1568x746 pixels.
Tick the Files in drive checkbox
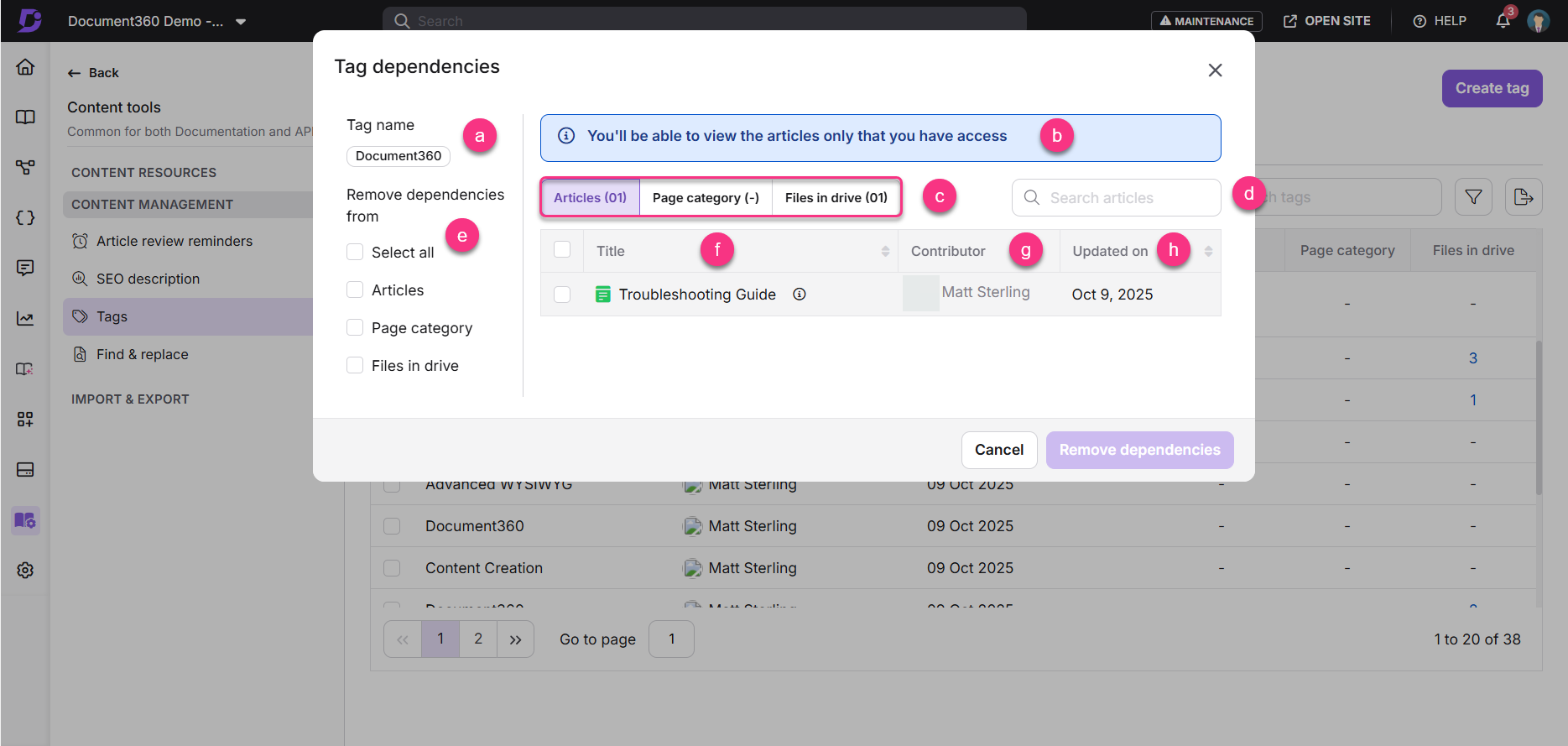pos(355,365)
